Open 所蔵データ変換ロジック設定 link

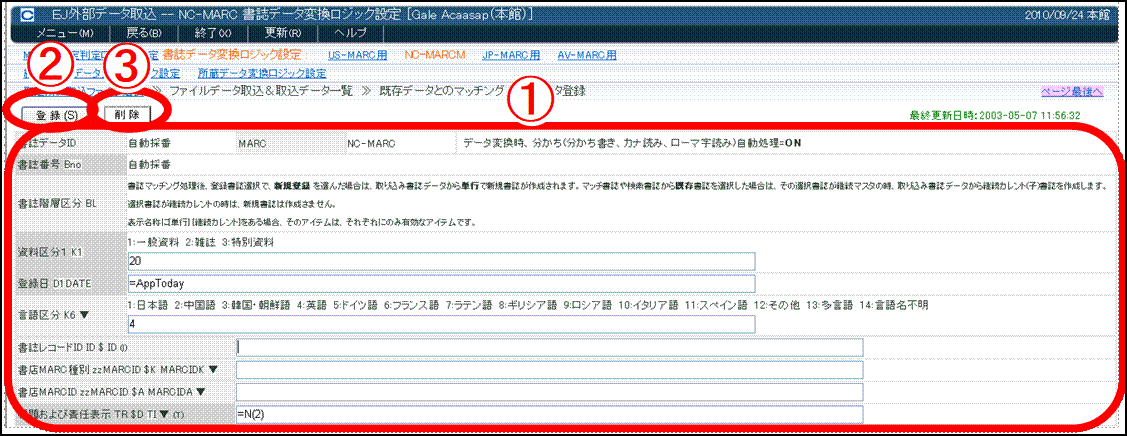click(x=262, y=73)
